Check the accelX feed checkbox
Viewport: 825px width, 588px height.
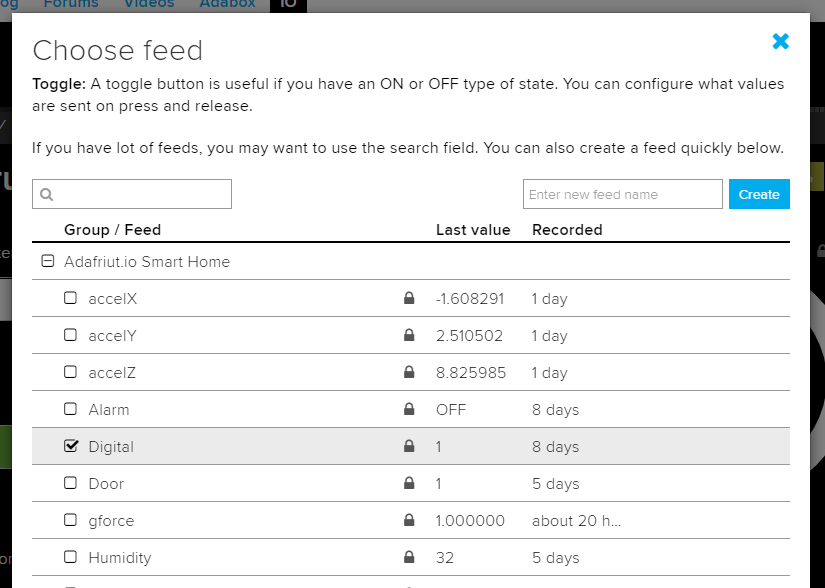click(70, 298)
